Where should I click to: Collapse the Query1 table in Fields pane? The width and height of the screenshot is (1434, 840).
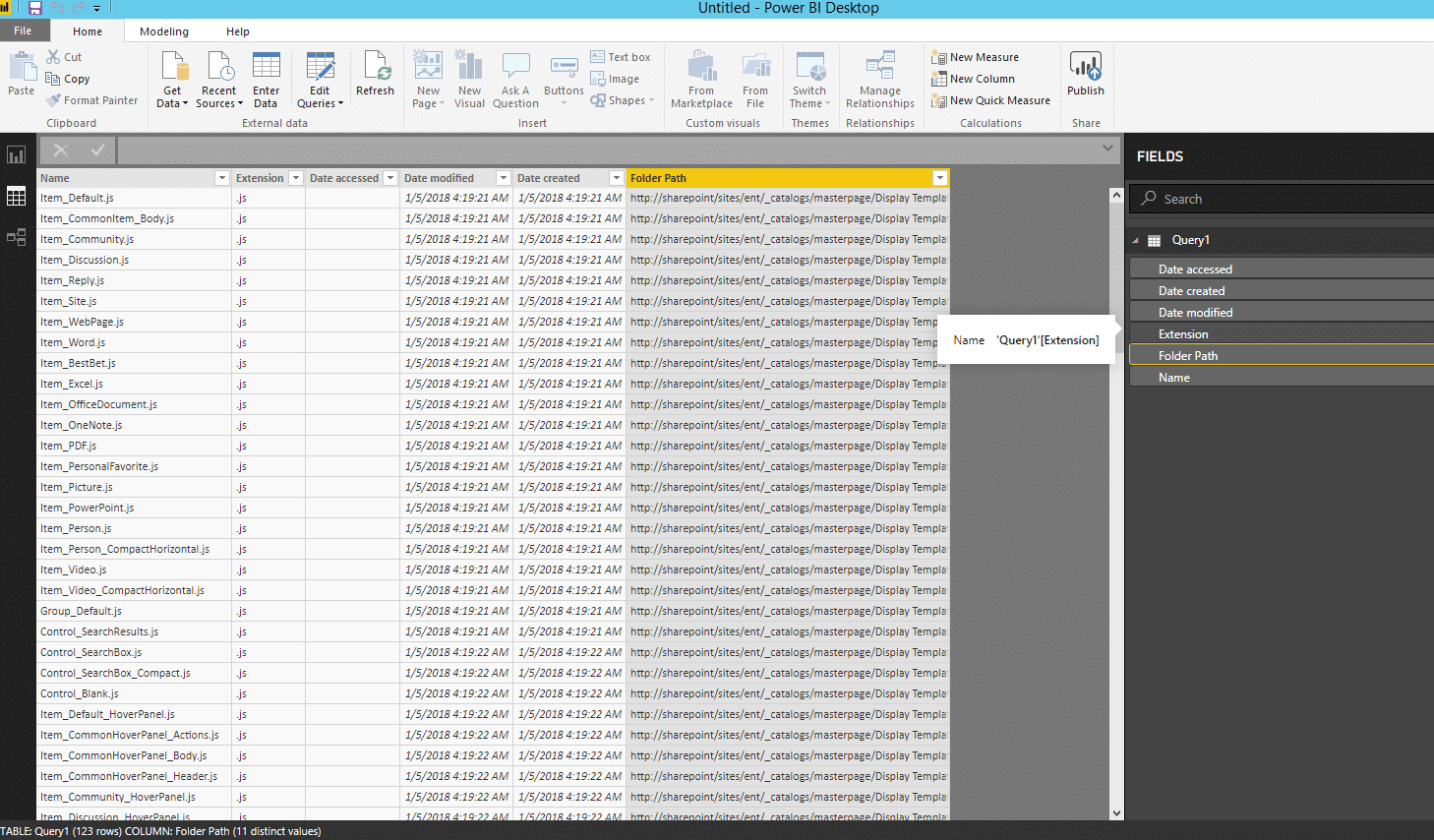pyautogui.click(x=1135, y=240)
